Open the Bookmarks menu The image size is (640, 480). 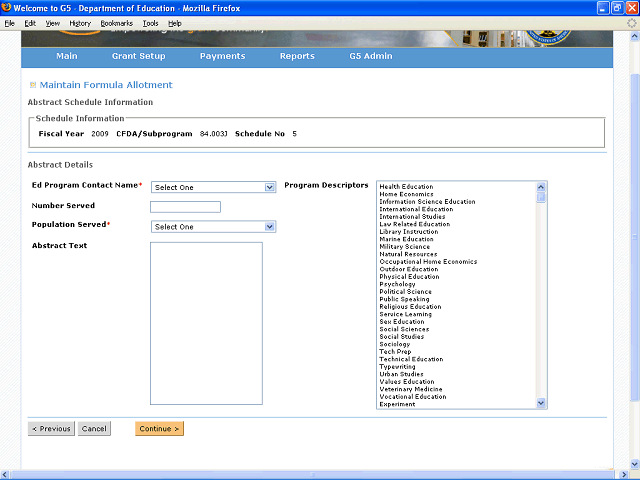tap(117, 23)
